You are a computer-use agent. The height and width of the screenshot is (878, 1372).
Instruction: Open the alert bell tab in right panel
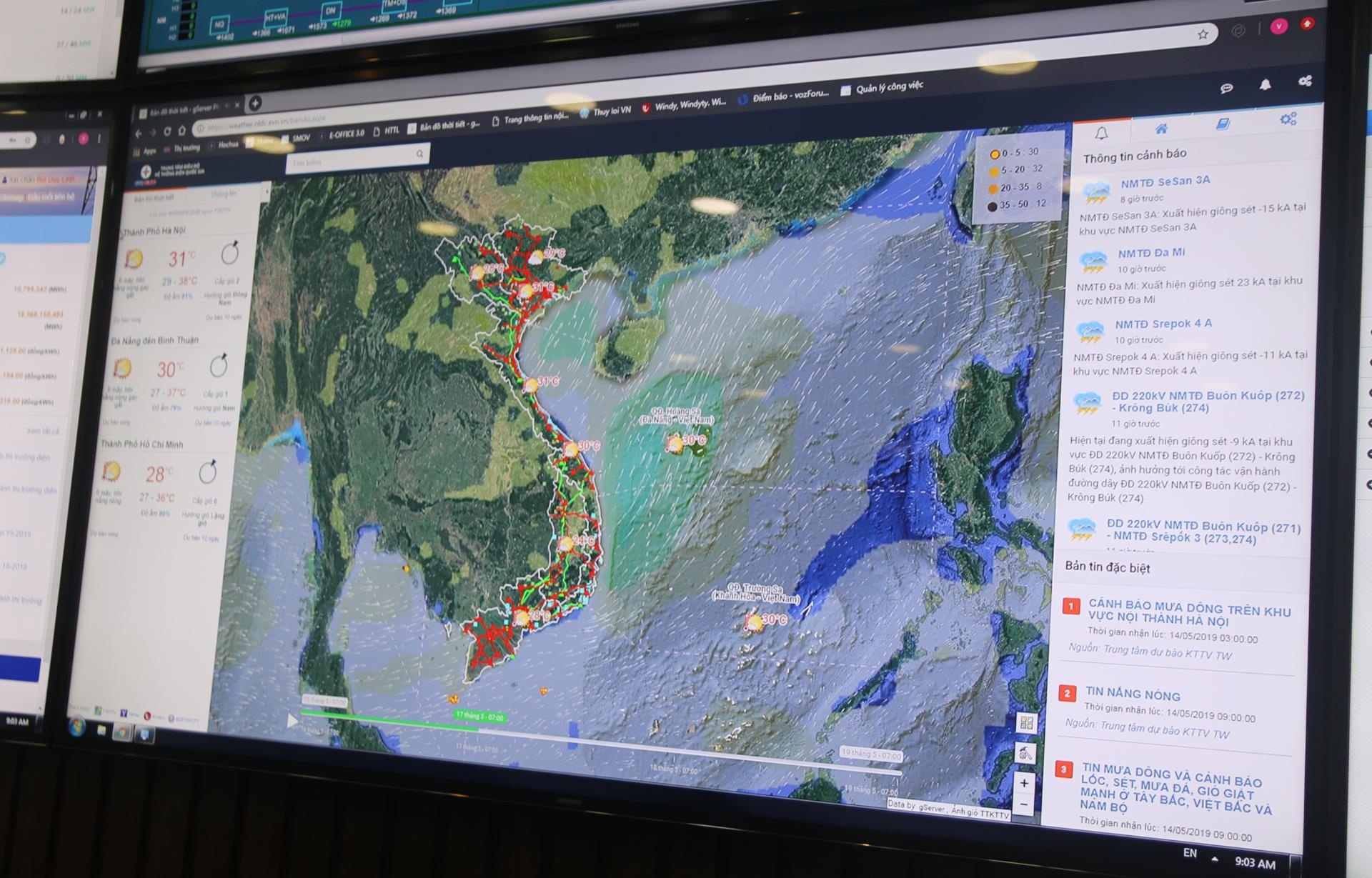click(1101, 133)
